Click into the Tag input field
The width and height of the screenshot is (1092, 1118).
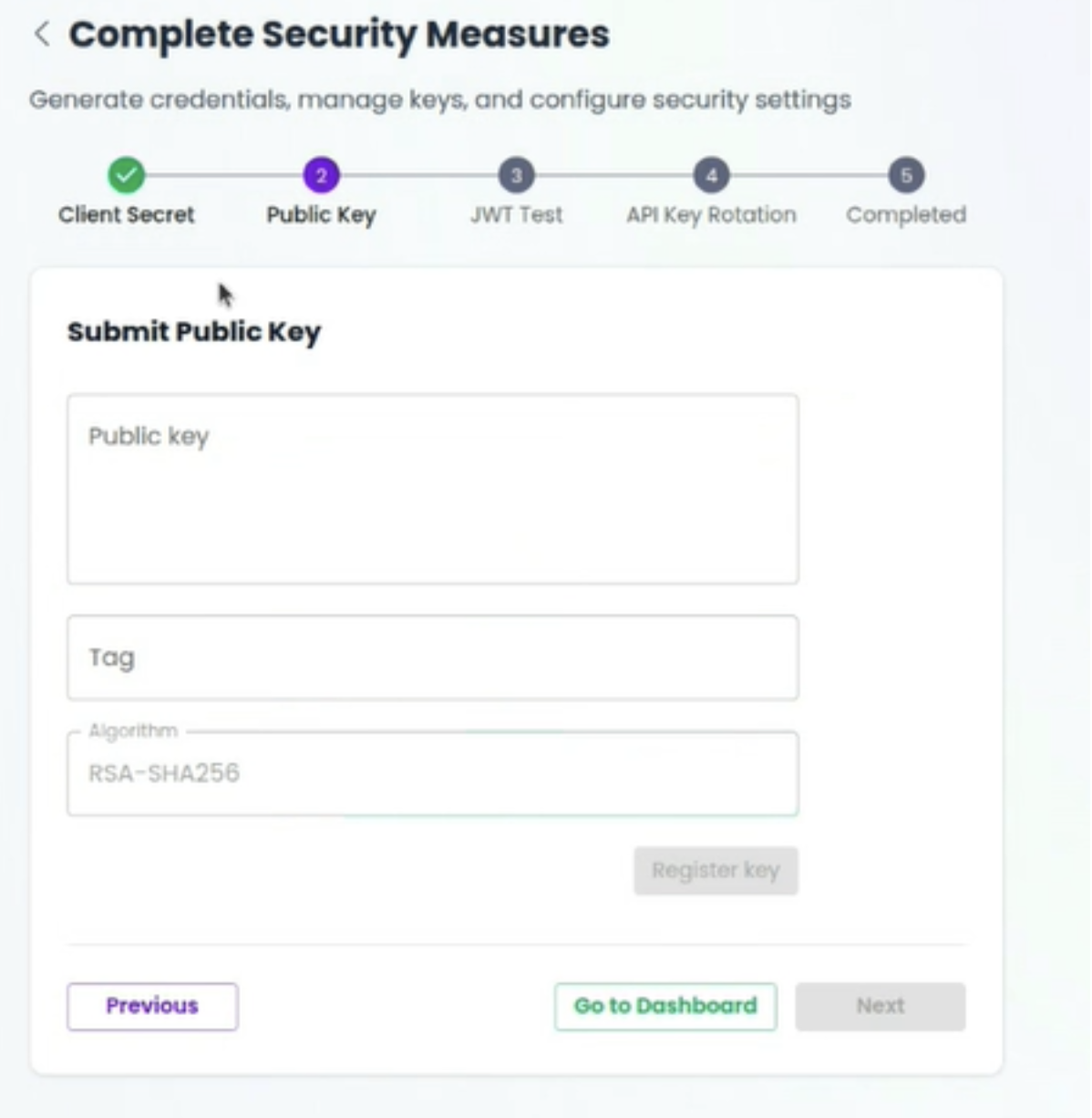pos(433,657)
